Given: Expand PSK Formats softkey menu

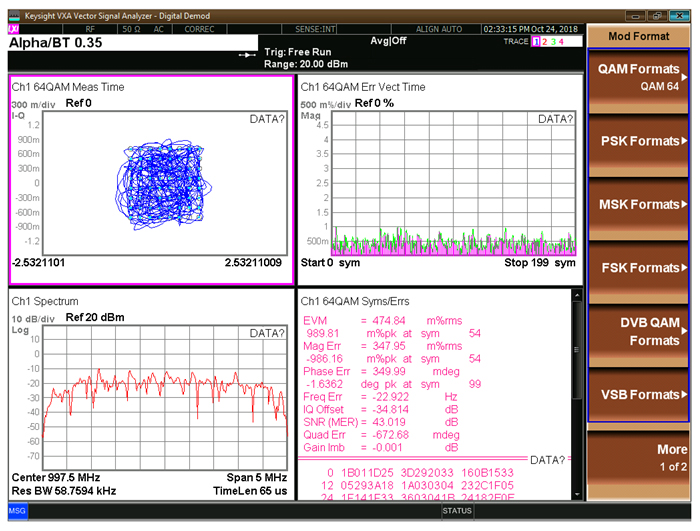Looking at the screenshot, I should coord(638,141).
